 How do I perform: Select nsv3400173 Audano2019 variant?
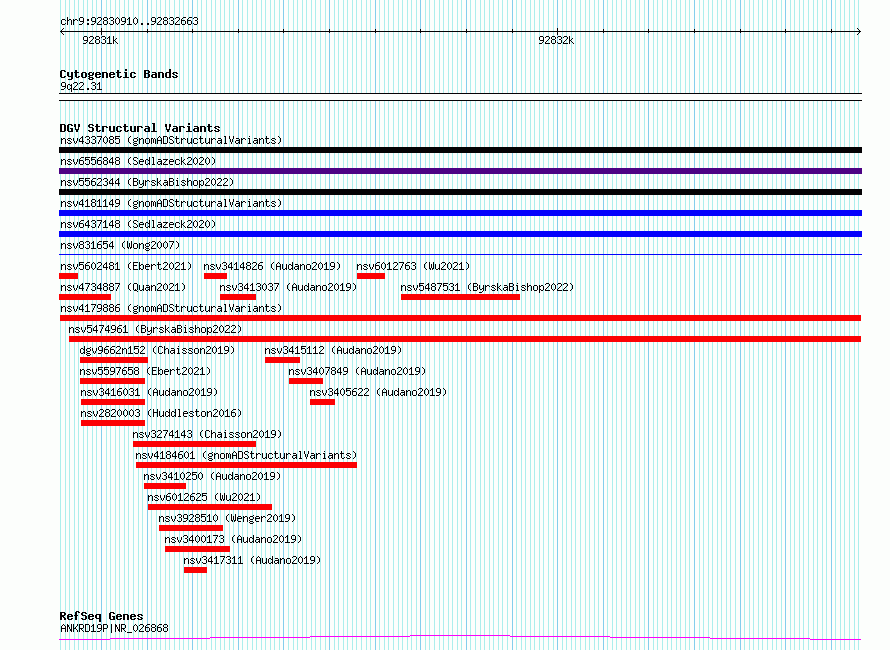(x=233, y=539)
